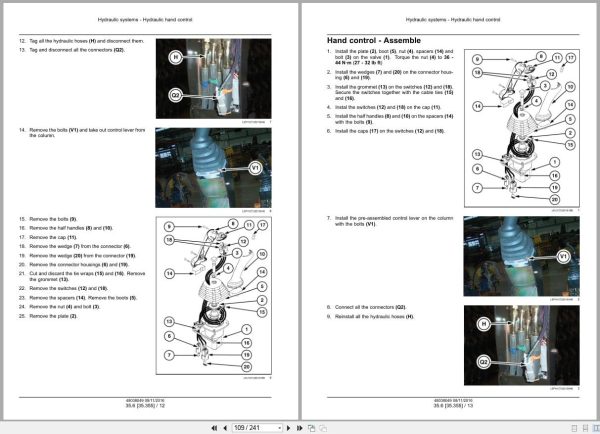This screenshot has width=600, height=434.
Task: Toggle two-page facing layout
Action: tap(596, 428)
